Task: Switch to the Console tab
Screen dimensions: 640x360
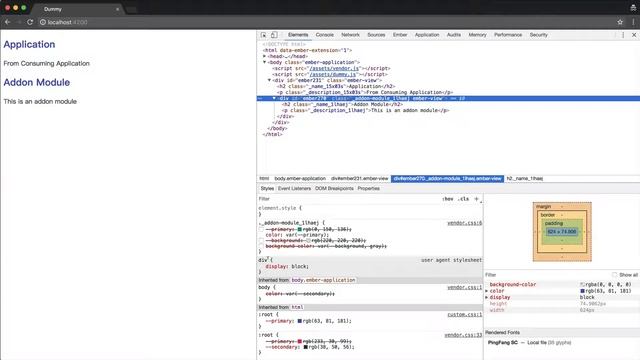Action: click(324, 35)
